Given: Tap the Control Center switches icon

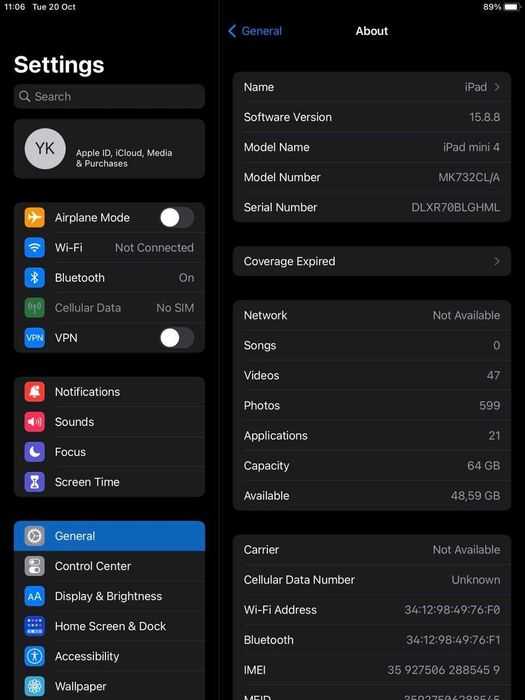Looking at the screenshot, I should (34, 566).
